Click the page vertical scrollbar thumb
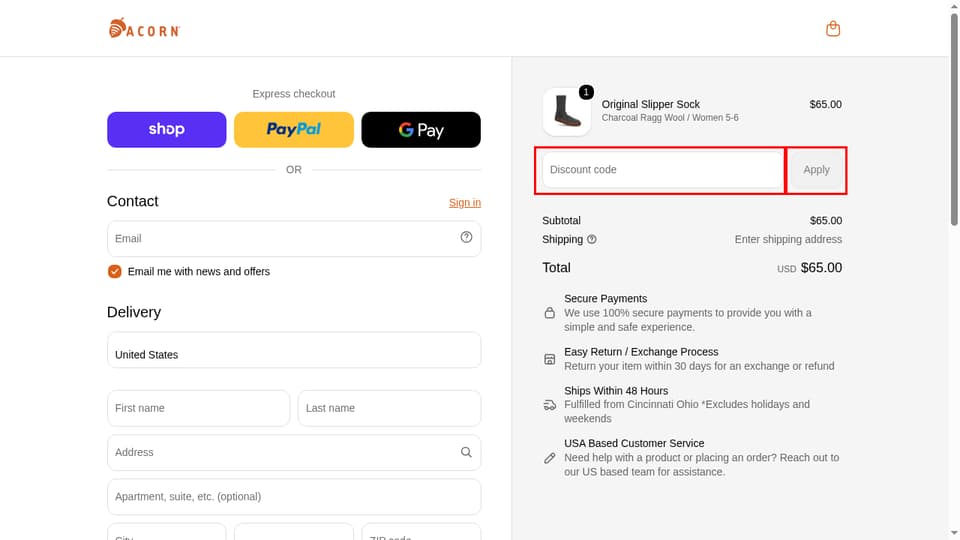Viewport: 960px width, 540px height. point(954,119)
